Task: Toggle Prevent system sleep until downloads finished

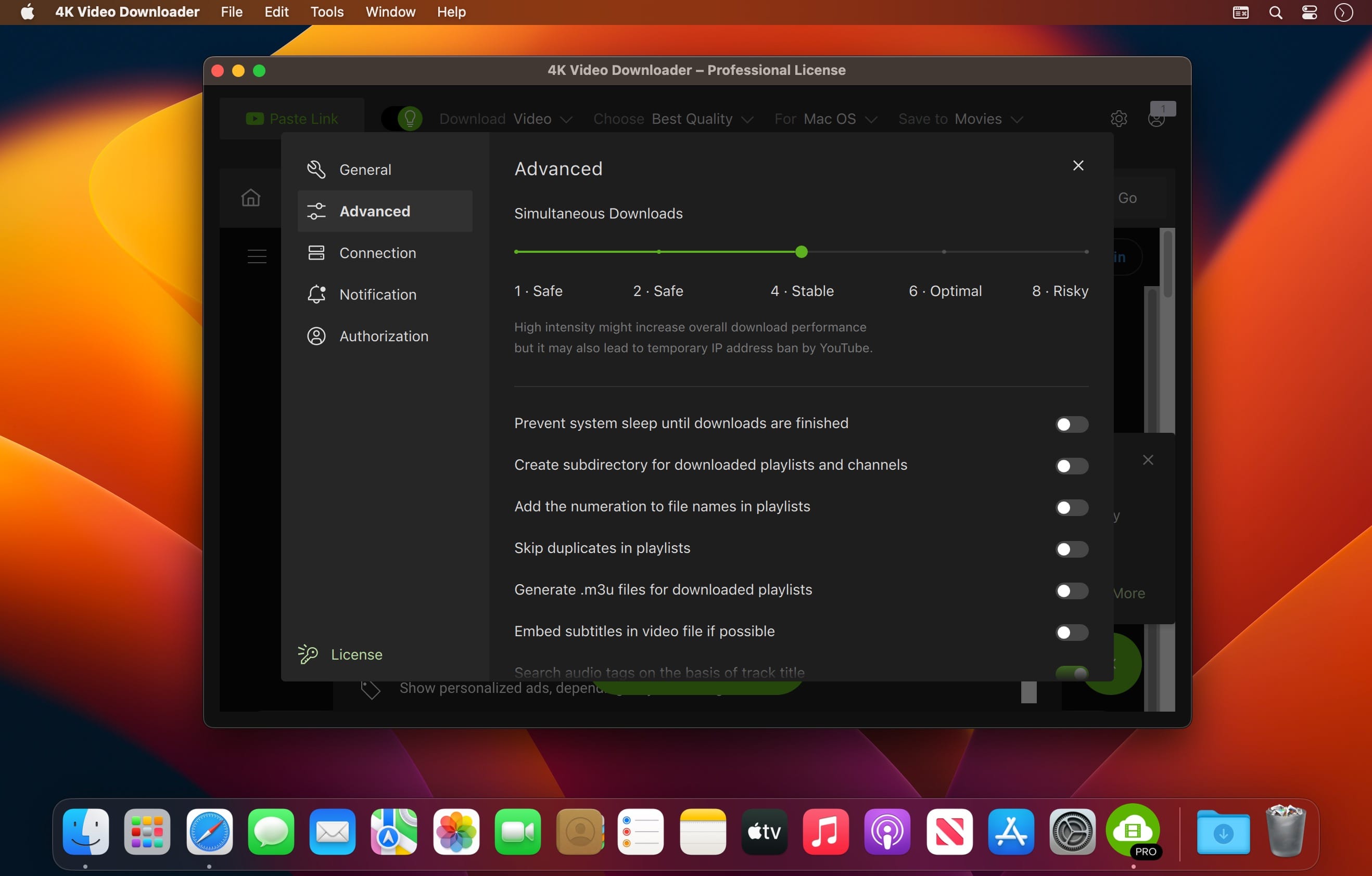Action: point(1070,423)
